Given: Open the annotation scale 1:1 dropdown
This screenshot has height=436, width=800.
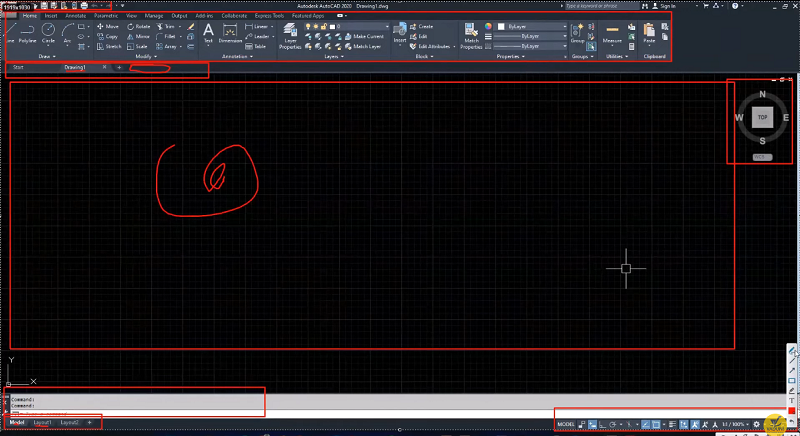Looking at the screenshot, I should 735,424.
